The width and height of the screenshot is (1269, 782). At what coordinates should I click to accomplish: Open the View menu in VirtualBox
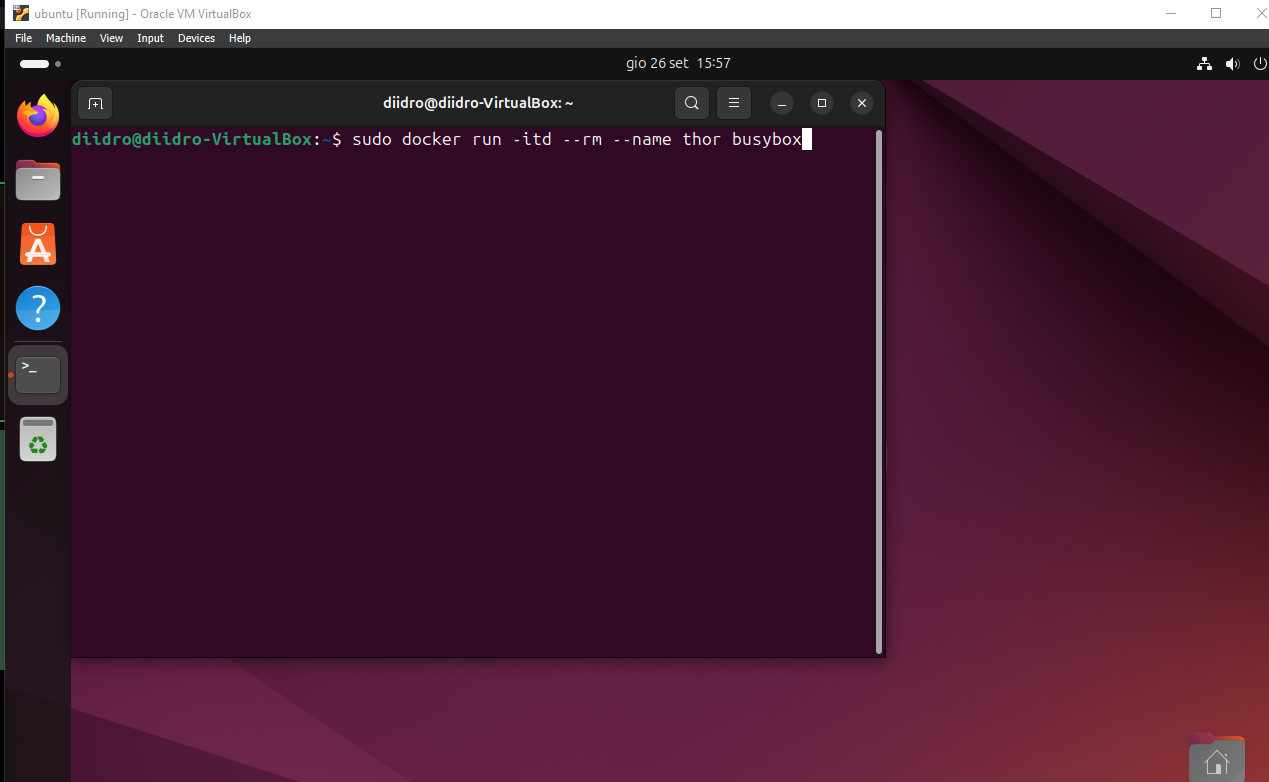pyautogui.click(x=111, y=38)
